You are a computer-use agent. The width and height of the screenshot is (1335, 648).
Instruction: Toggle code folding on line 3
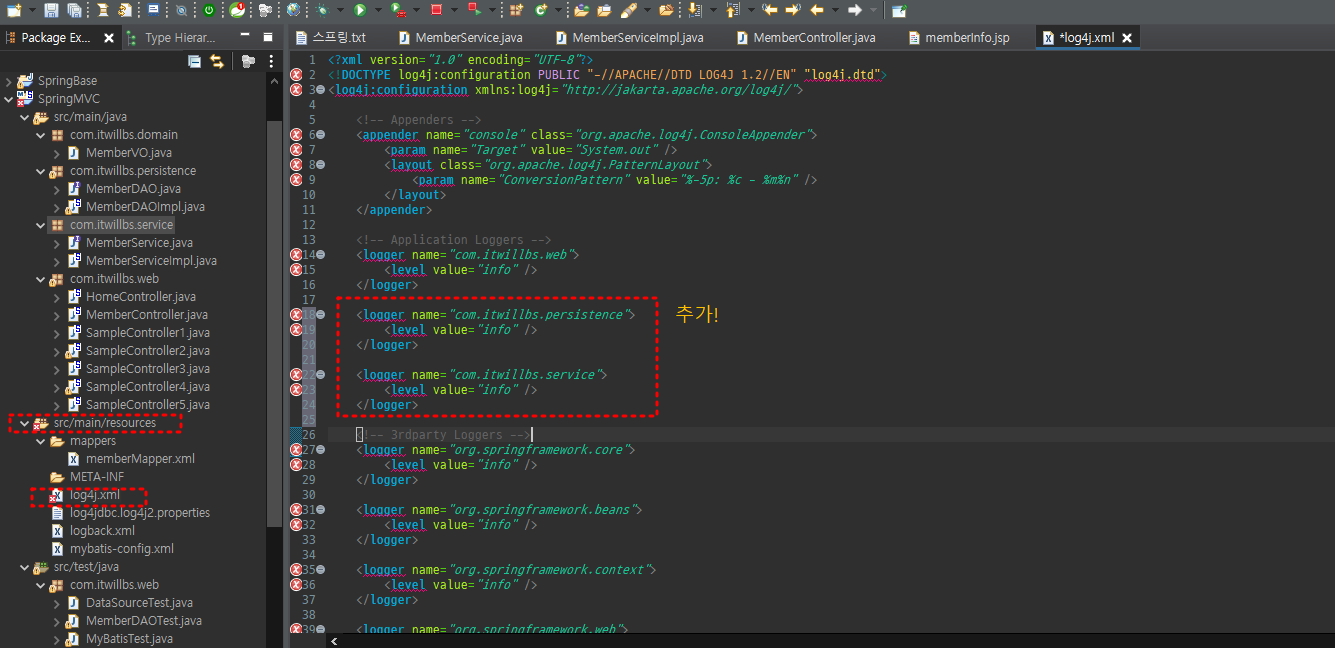(322, 90)
